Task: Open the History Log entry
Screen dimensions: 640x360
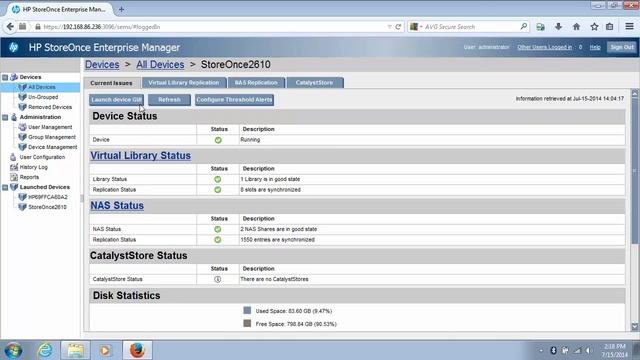Action: pos(33,167)
